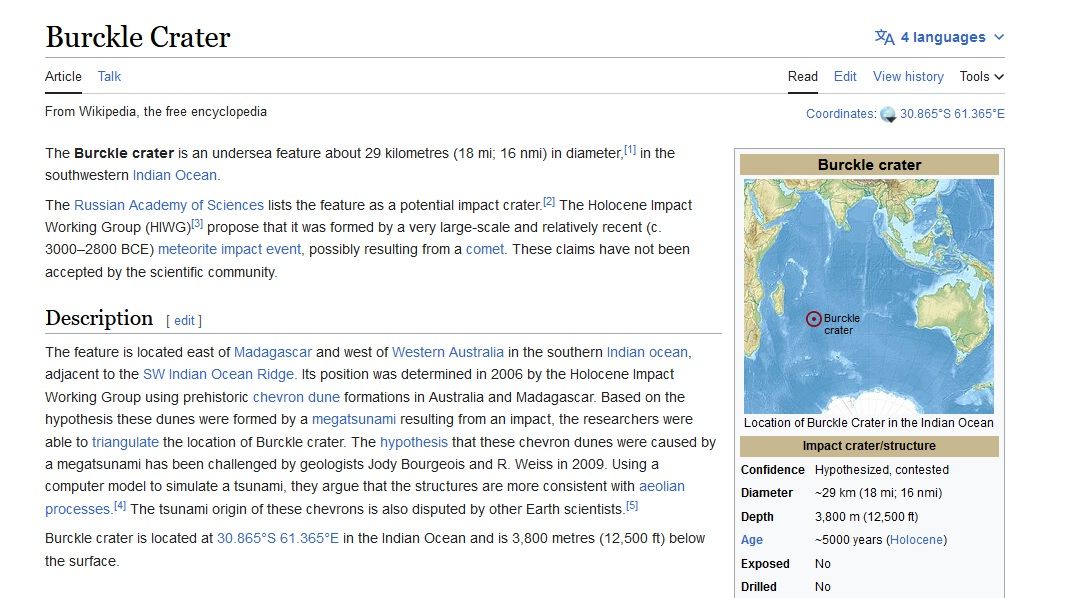Screen dimensions: 1084x598
Task: Open the Description section's Indian ocean link
Action: [x=647, y=353]
